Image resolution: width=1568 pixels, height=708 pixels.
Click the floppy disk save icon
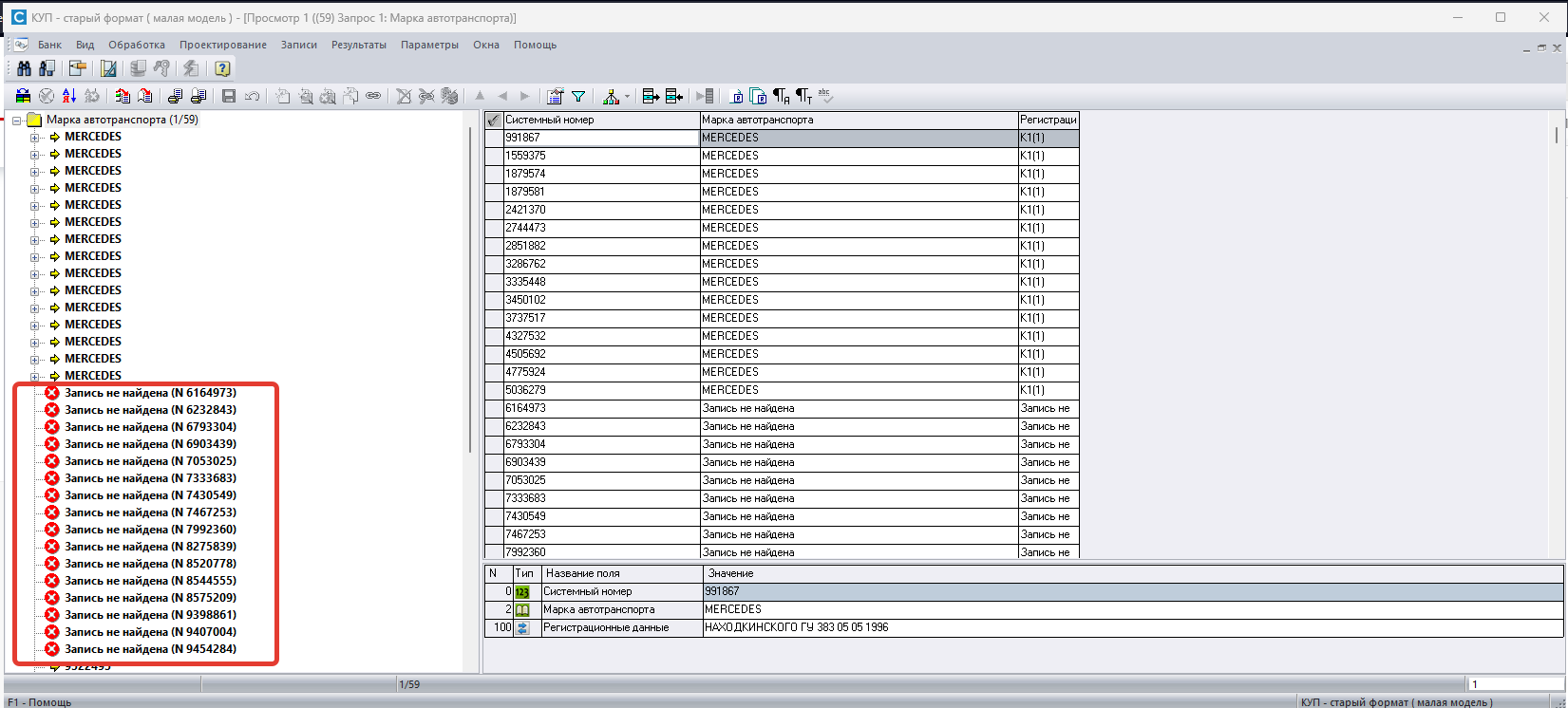tap(229, 96)
